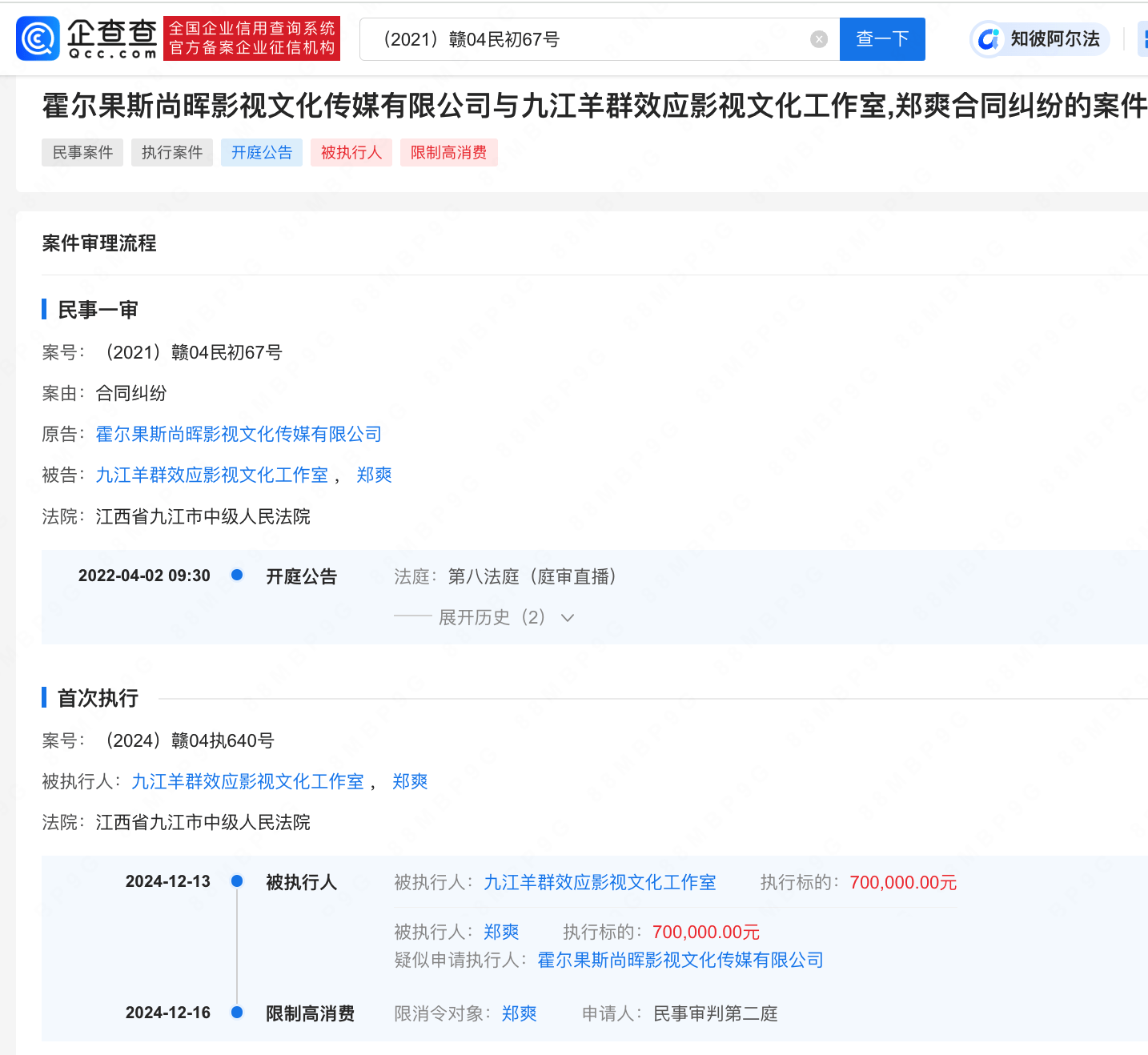Click the 查一下 search button
The width and height of the screenshot is (1148, 1055).
[882, 39]
